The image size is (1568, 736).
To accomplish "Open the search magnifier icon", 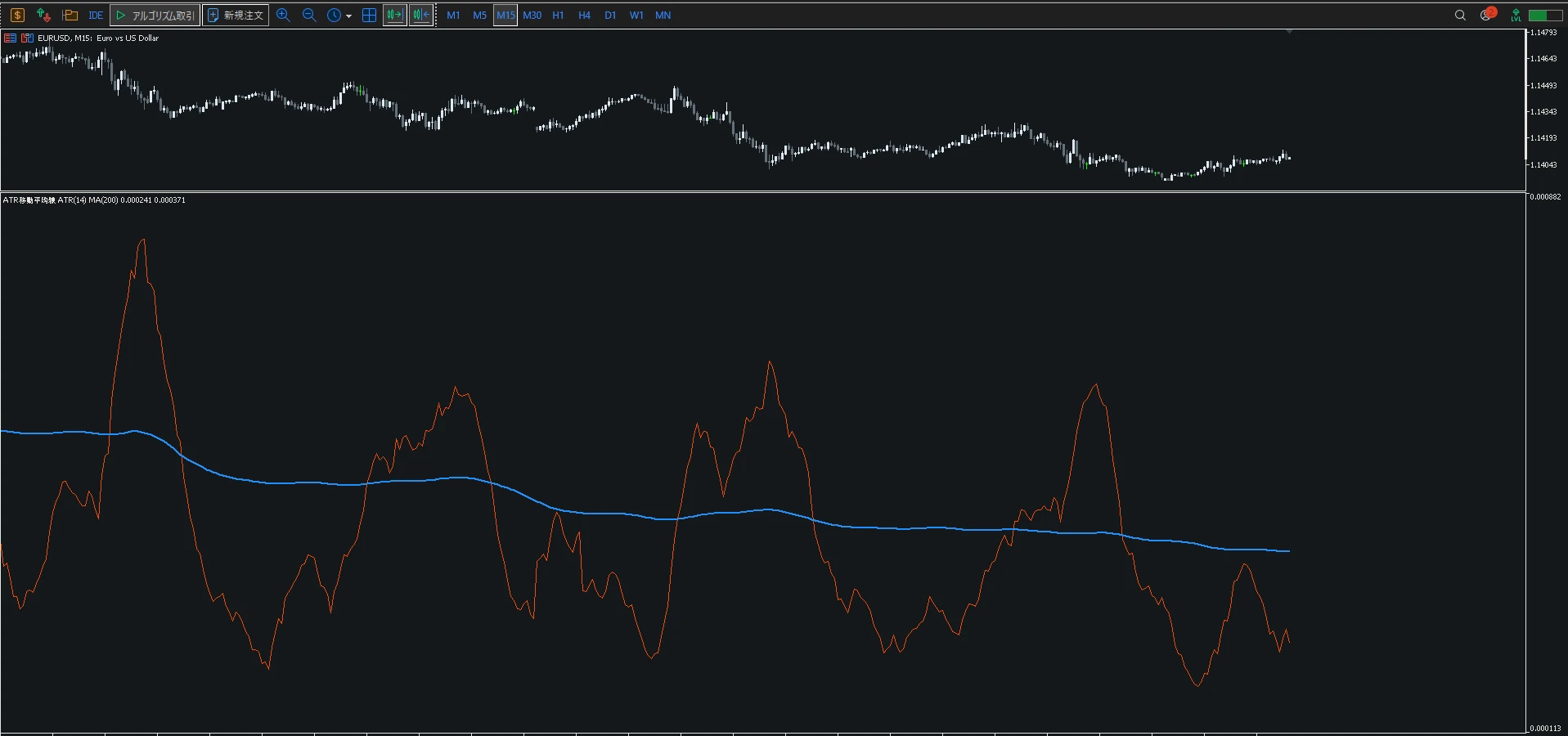I will click(x=1460, y=15).
